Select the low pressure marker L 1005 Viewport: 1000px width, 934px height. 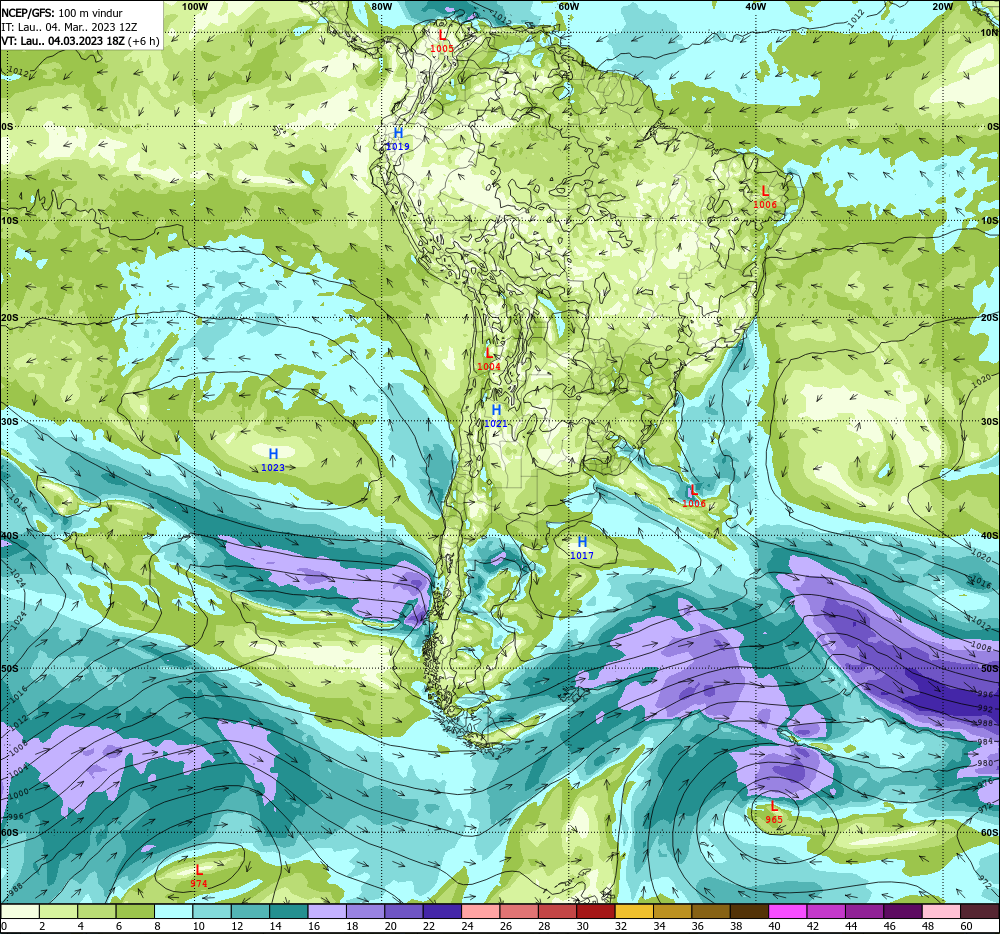(x=442, y=41)
